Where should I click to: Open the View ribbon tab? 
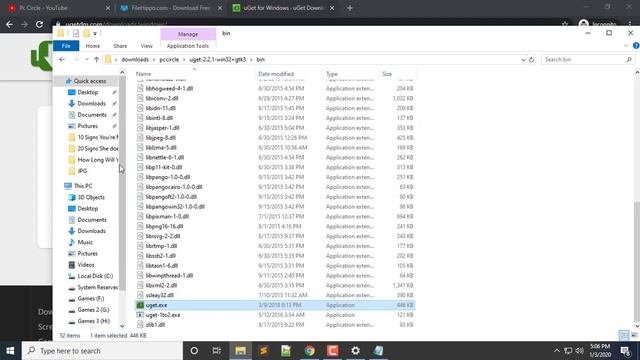point(146,46)
